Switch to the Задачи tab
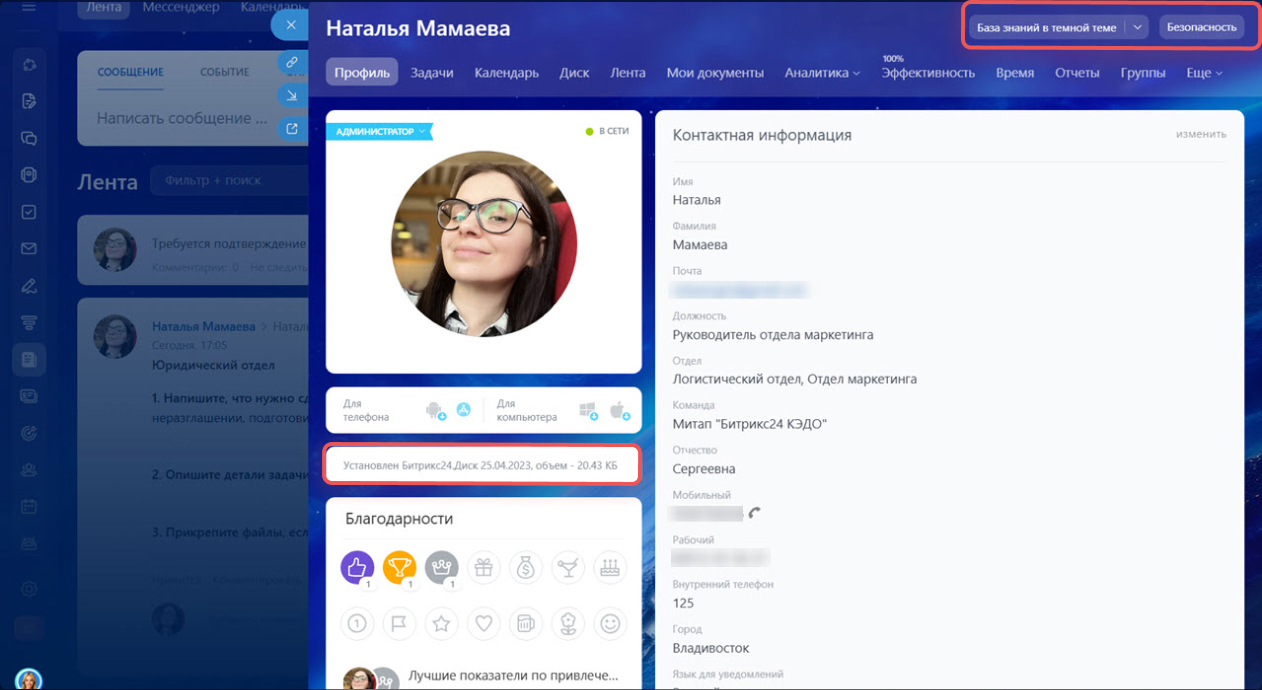Image resolution: width=1262 pixels, height=690 pixels. [432, 73]
